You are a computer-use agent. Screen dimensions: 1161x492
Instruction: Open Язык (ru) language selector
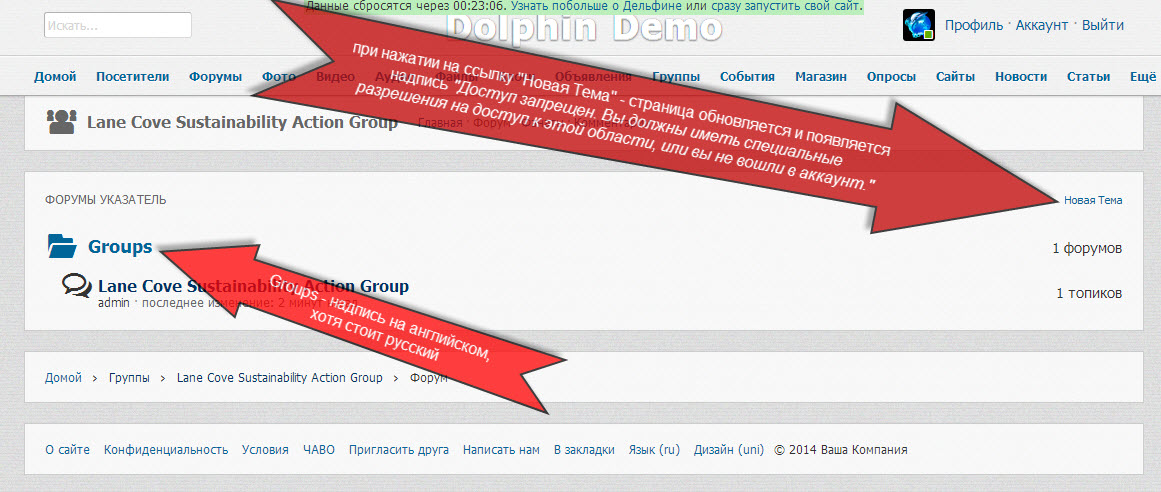pos(654,450)
